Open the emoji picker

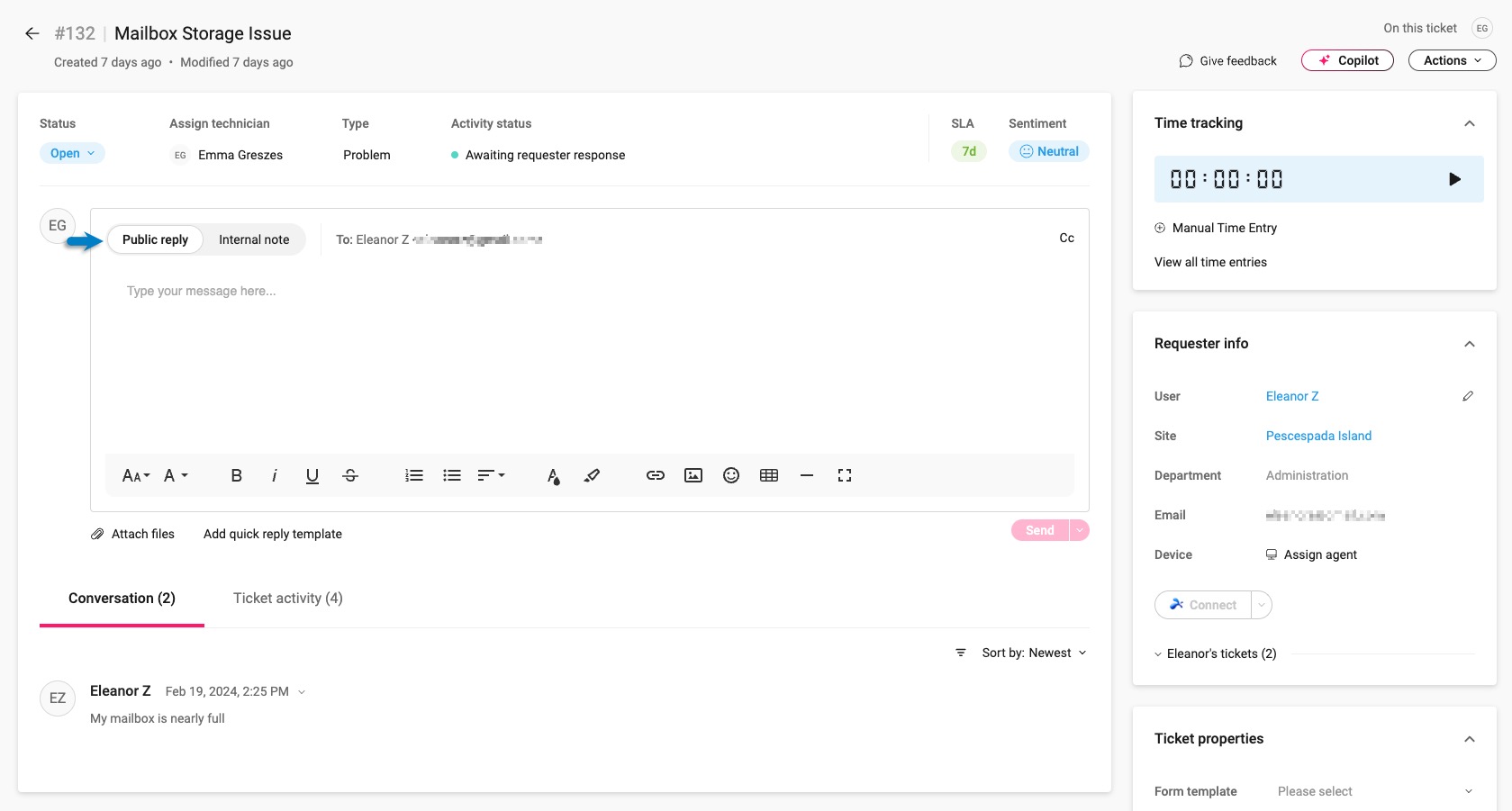pos(731,475)
